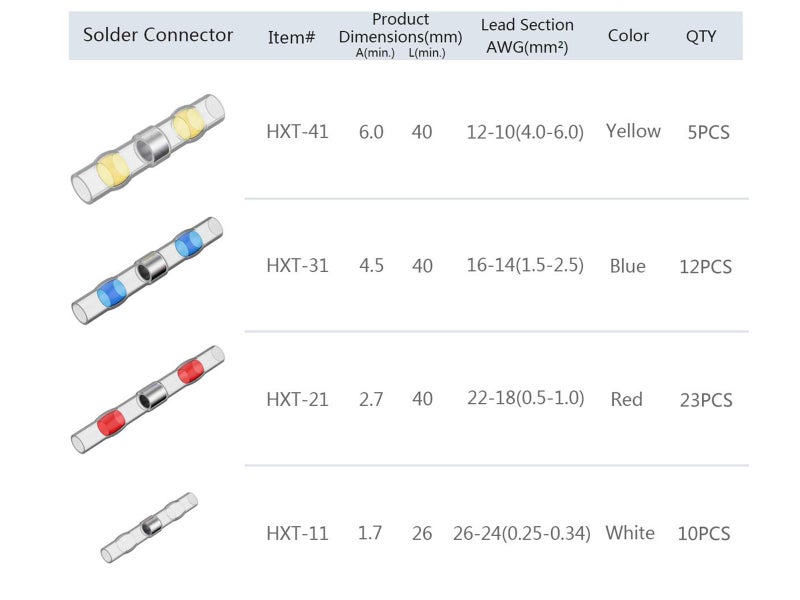Select the Color column header
Image resolution: width=800 pixels, height=600 pixels.
click(628, 35)
